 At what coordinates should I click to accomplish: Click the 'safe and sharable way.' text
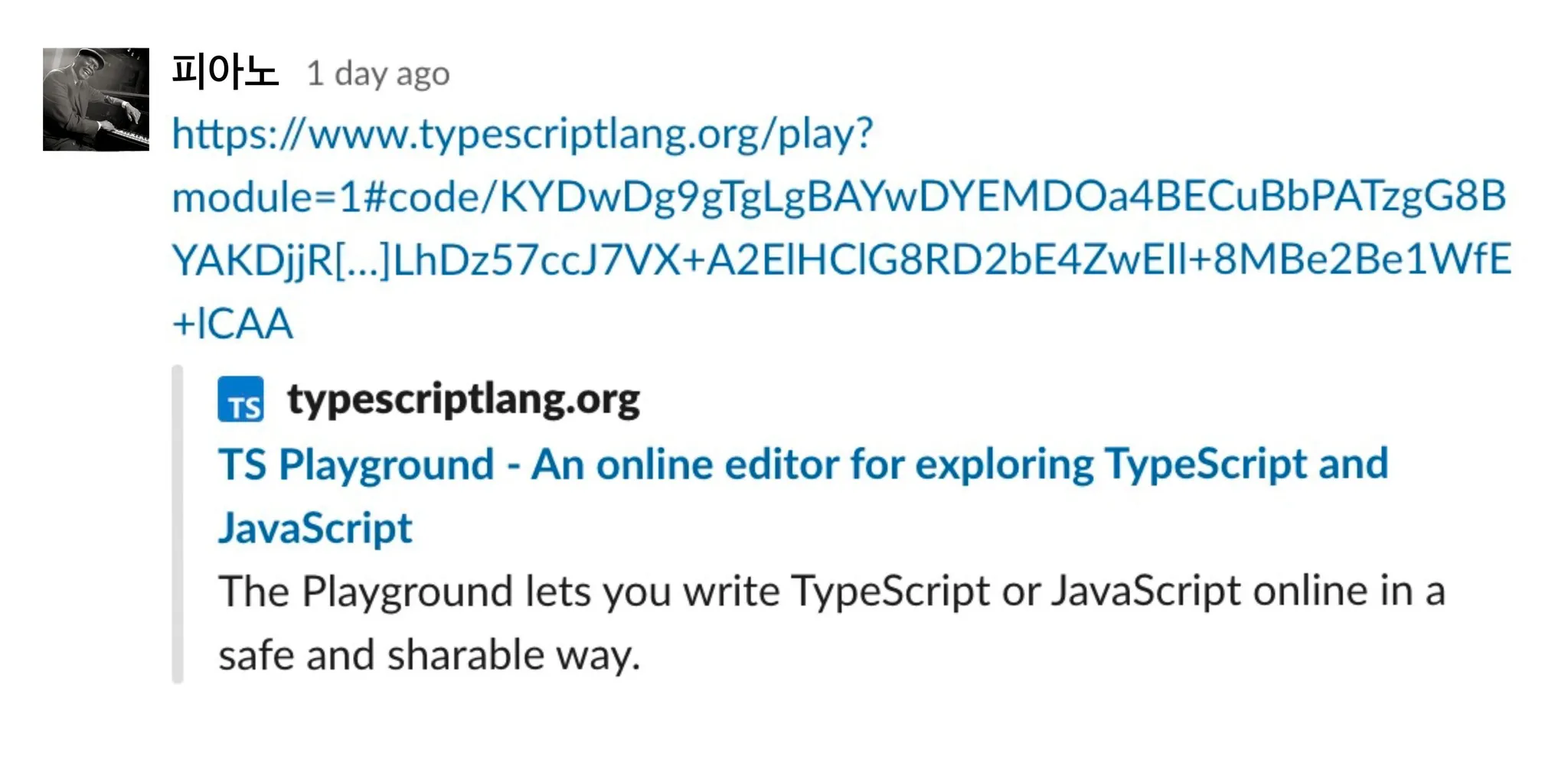pyautogui.click(x=430, y=655)
